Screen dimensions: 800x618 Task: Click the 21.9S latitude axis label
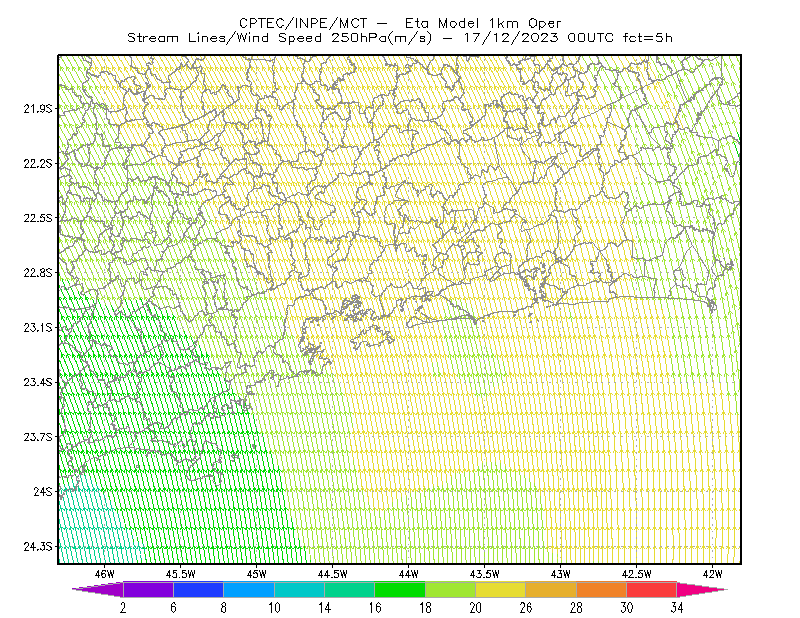tap(38, 108)
